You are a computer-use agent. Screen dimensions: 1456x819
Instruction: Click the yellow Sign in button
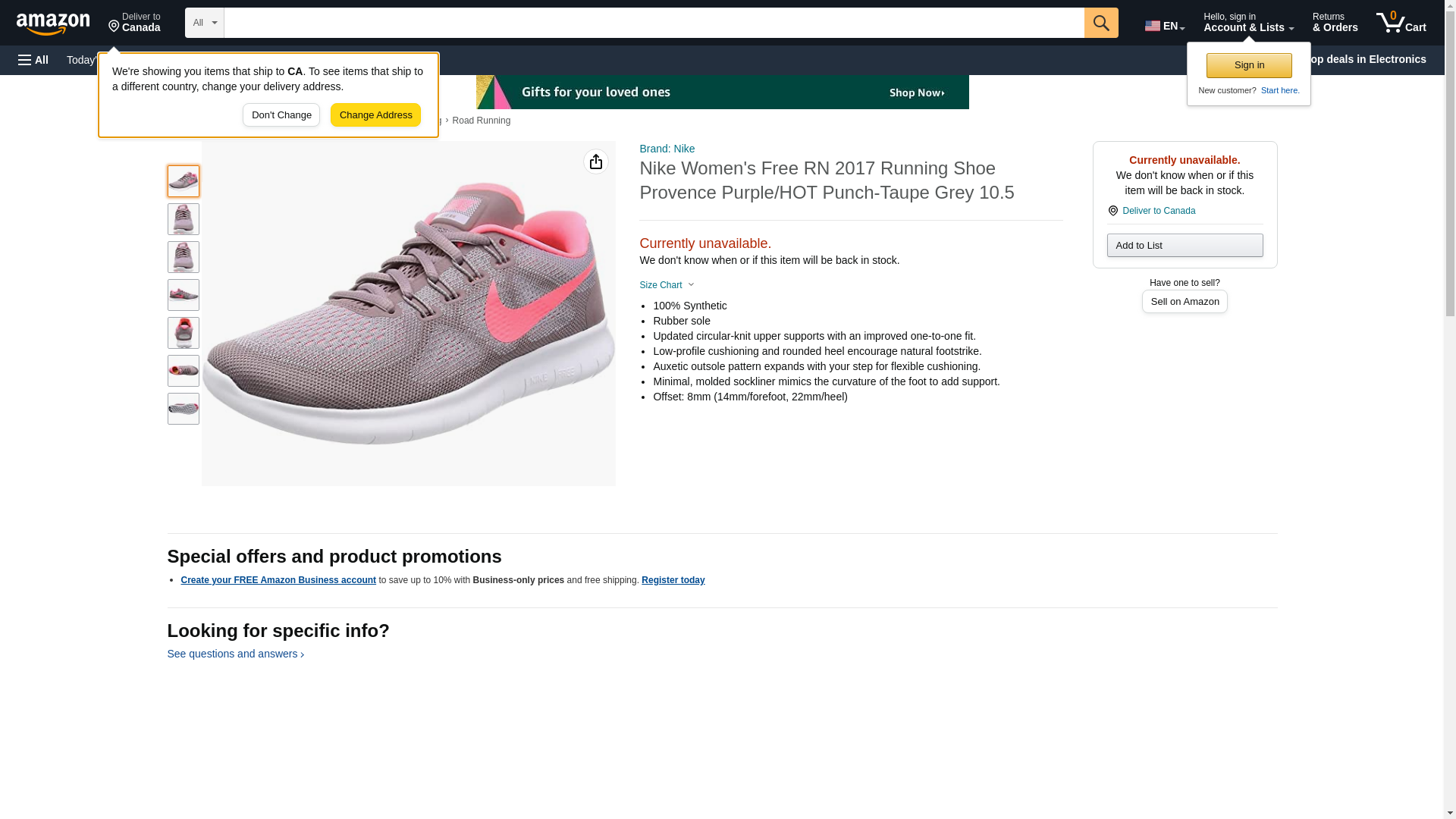(1249, 65)
